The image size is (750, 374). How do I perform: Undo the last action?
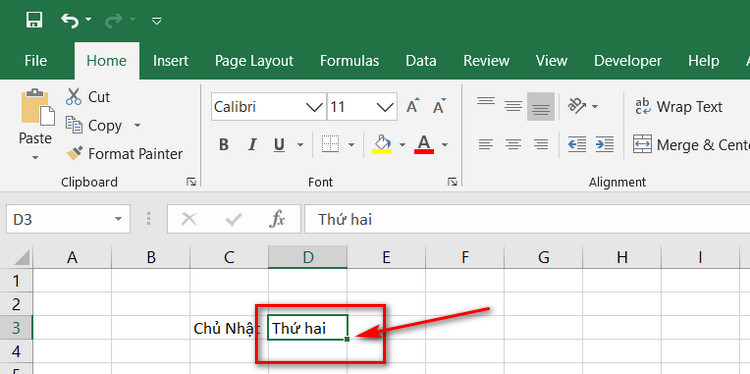click(70, 20)
